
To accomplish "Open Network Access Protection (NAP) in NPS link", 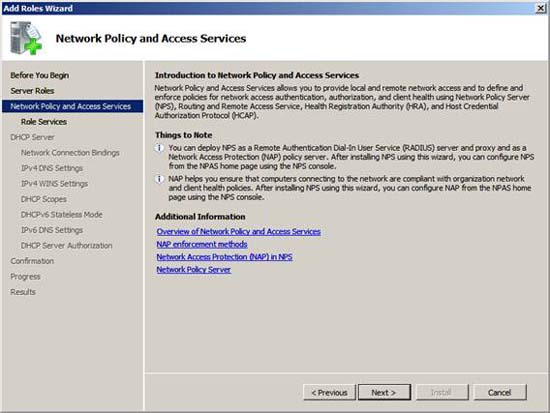I will [224, 257].
